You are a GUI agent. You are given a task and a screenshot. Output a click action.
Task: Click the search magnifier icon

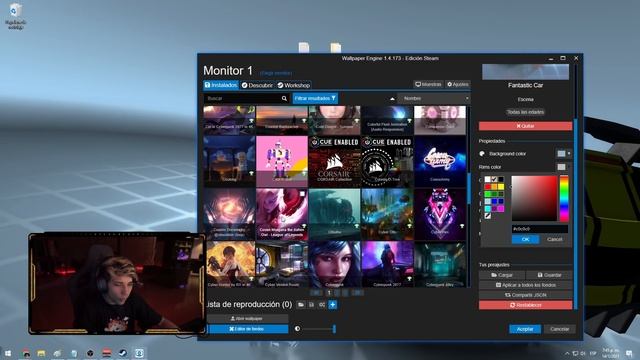pos(284,98)
